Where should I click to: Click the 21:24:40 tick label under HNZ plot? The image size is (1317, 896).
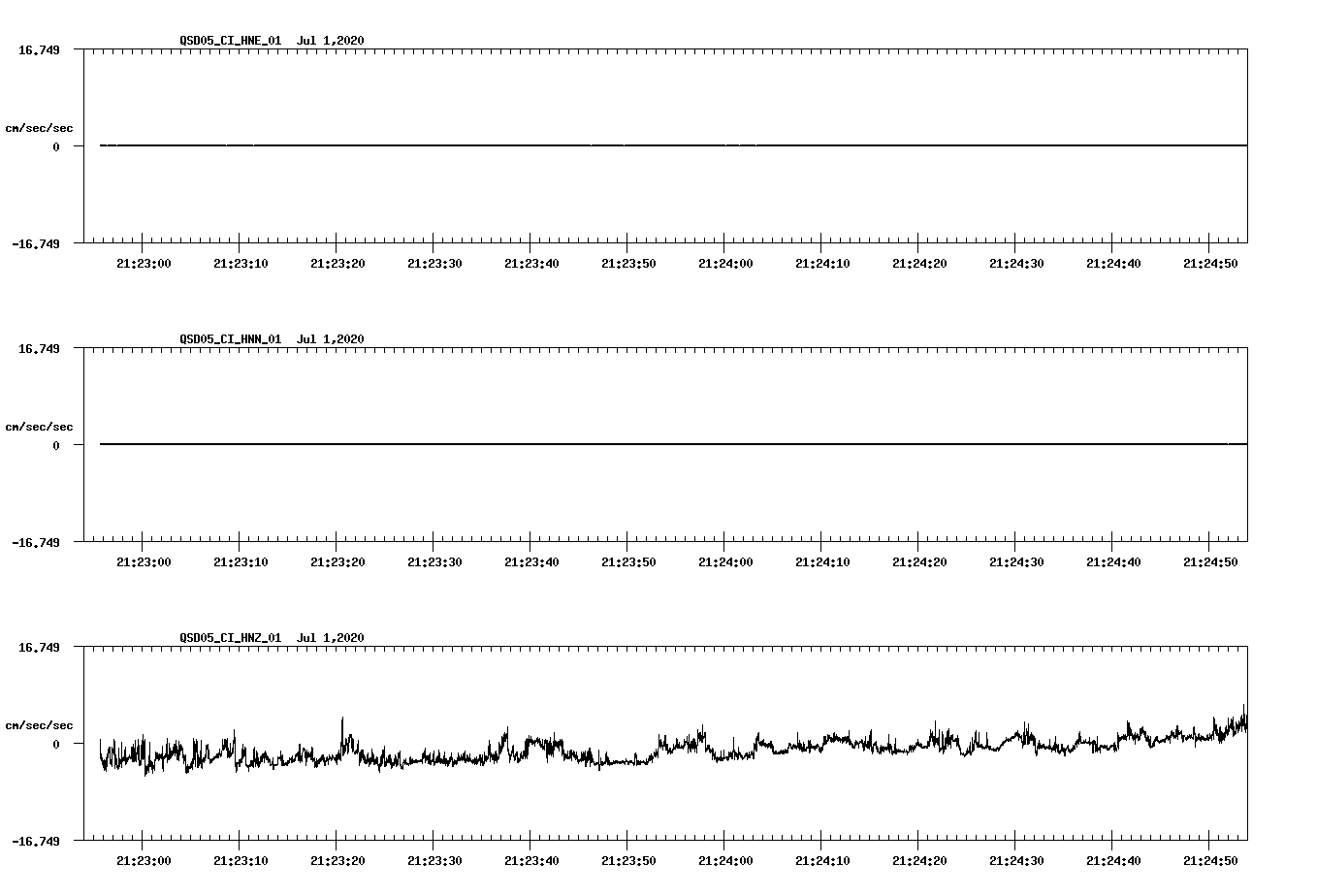(1113, 861)
